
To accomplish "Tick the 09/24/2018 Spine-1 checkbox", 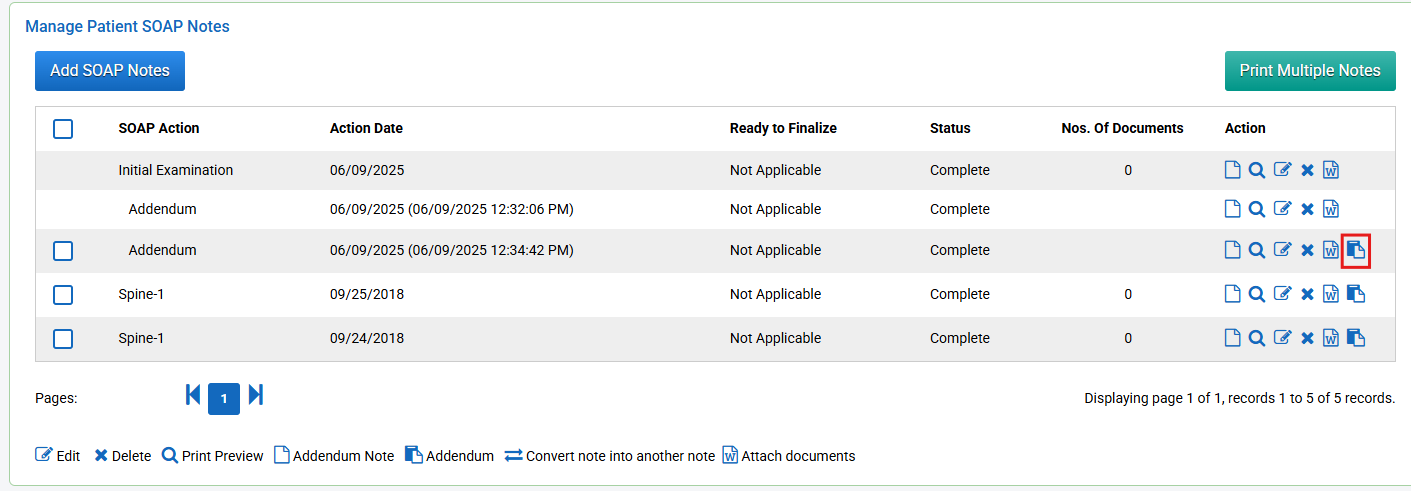I will (63, 339).
